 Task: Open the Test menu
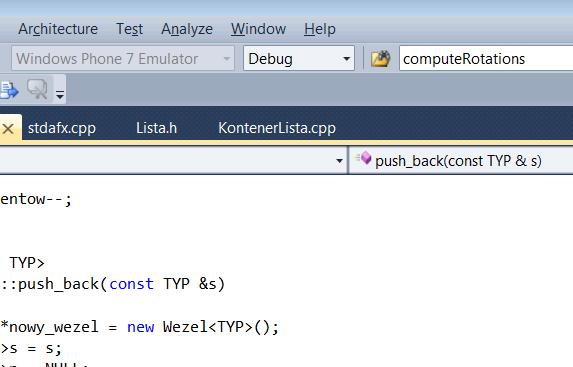[129, 29]
